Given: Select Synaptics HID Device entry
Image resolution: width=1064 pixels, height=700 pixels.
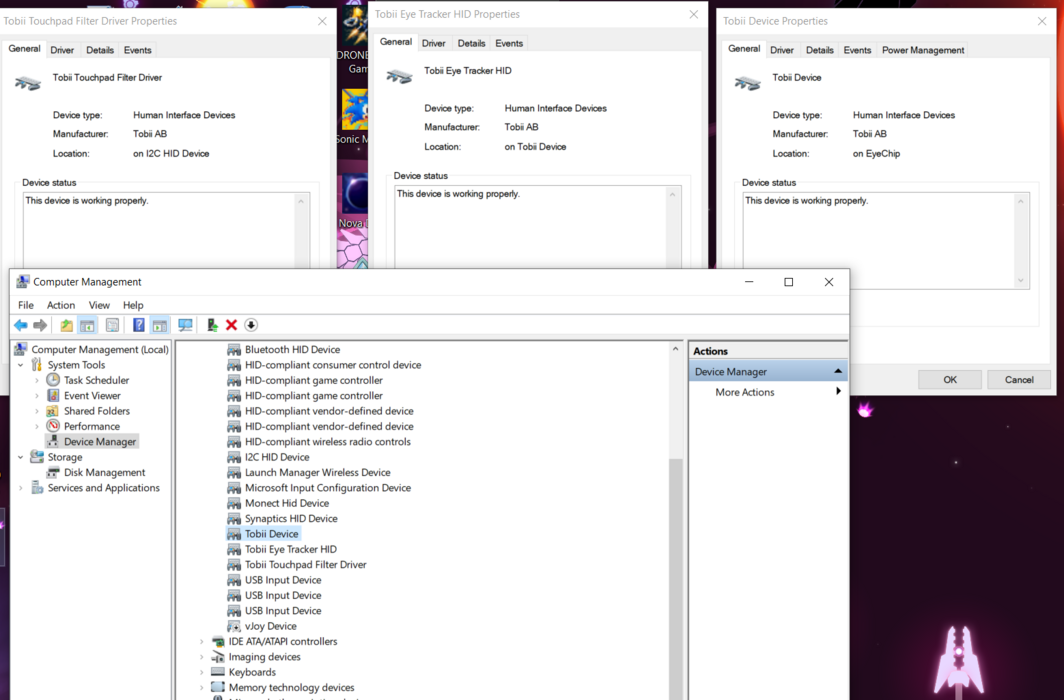Looking at the screenshot, I should (x=291, y=518).
